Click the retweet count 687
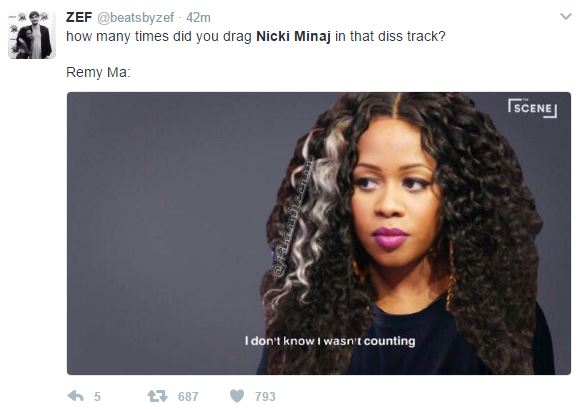This screenshot has width=583, height=409. [x=188, y=397]
